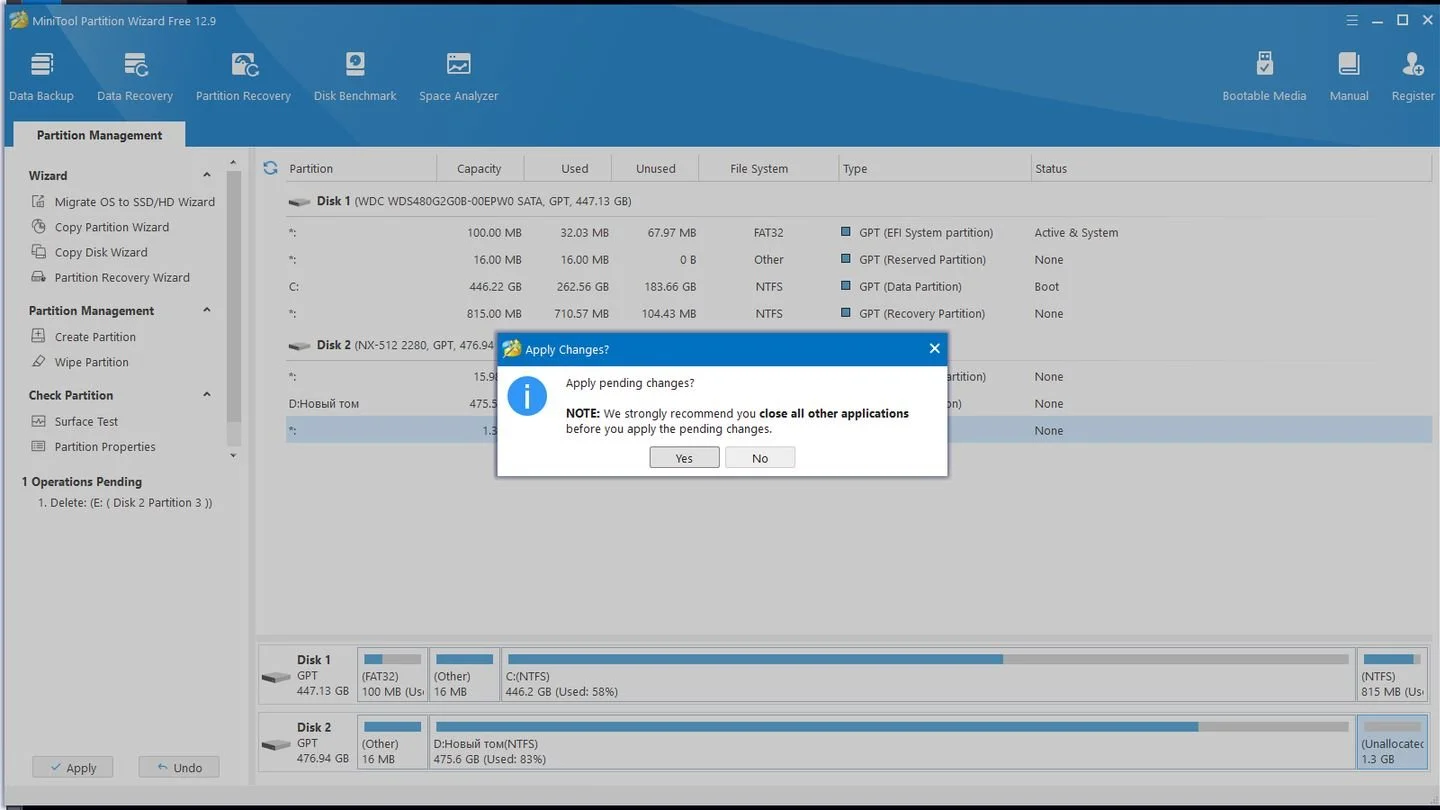Confirm changes with the Yes button

click(684, 458)
